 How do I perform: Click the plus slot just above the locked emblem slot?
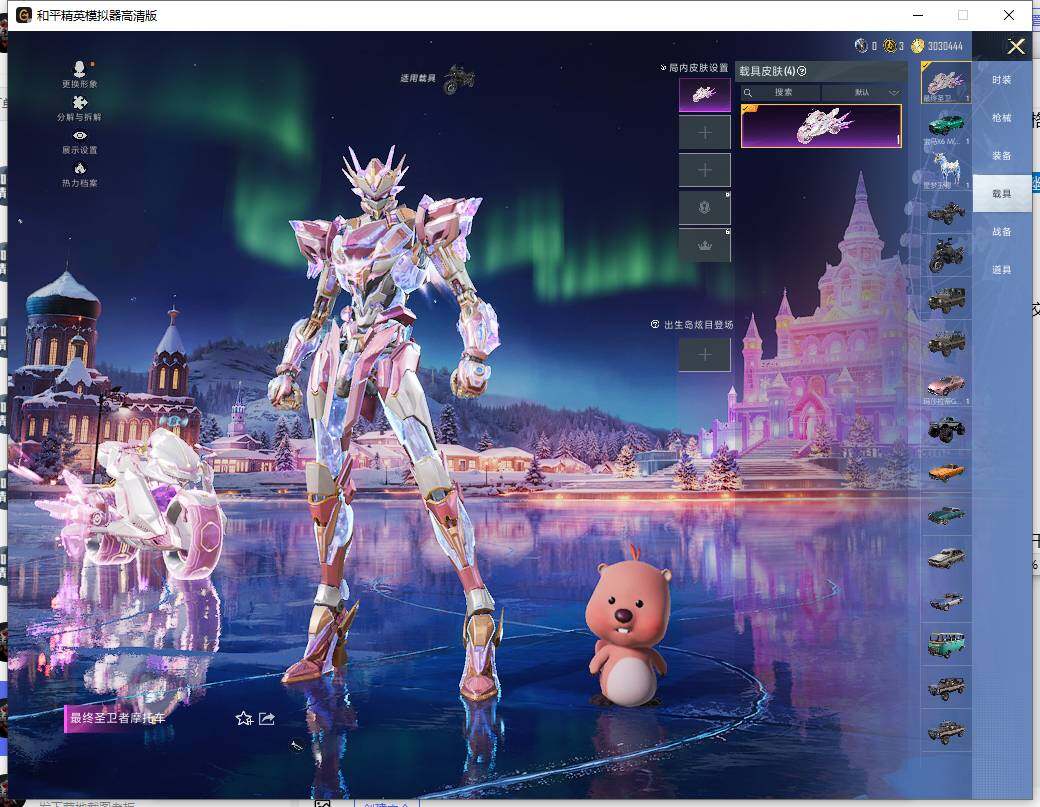tap(704, 170)
